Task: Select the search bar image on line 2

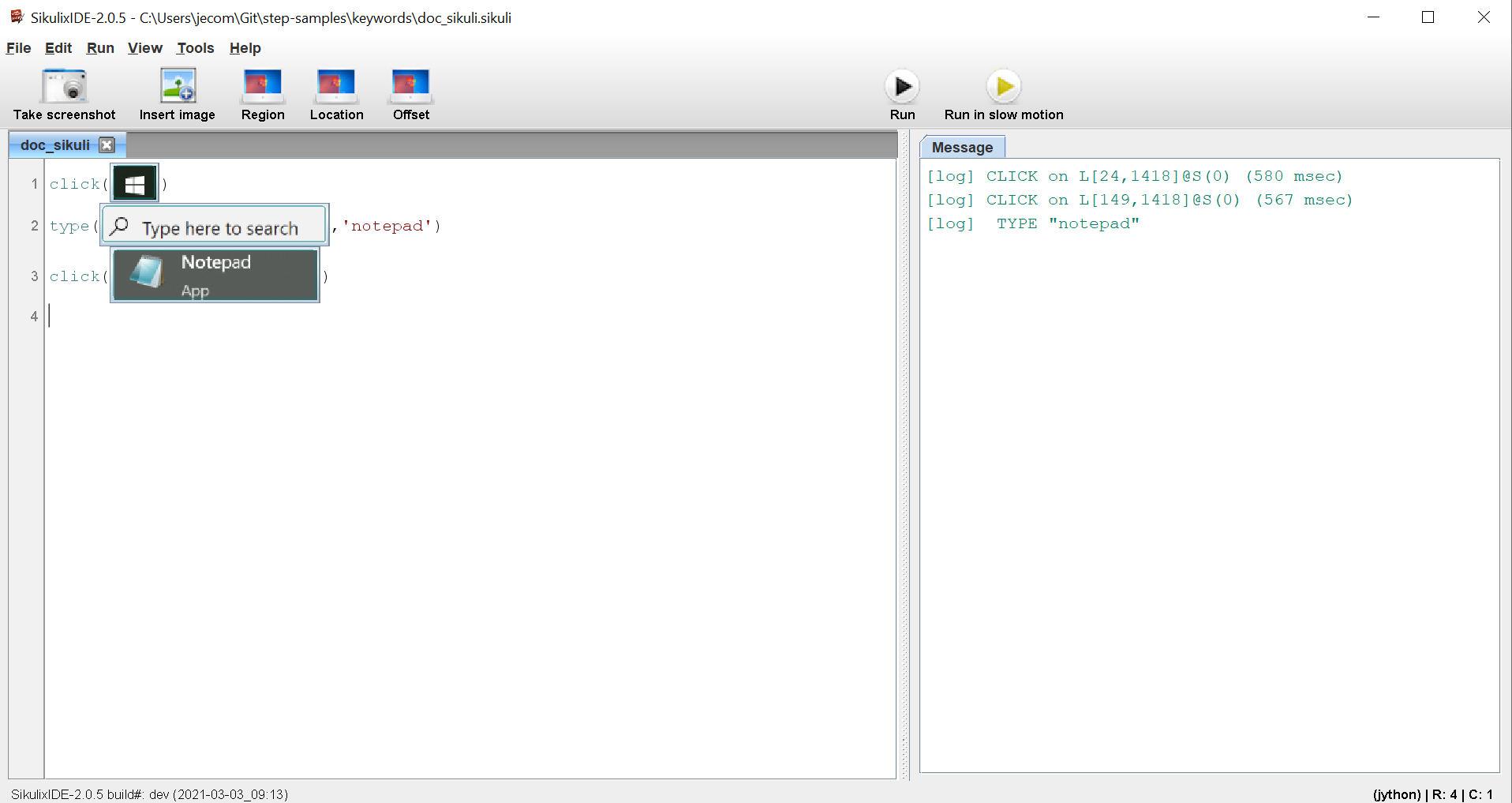Action: [213, 225]
